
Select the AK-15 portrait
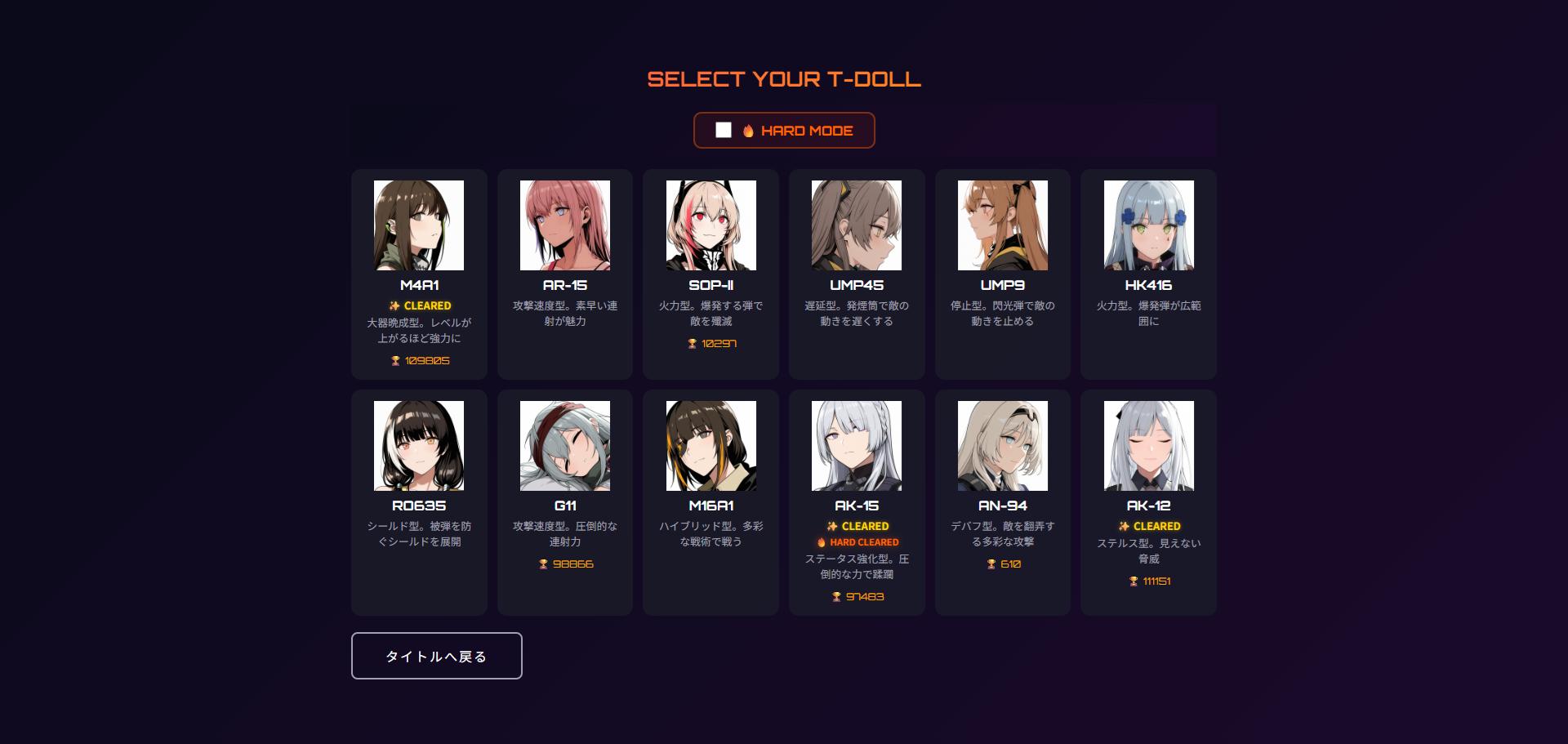tap(857, 446)
